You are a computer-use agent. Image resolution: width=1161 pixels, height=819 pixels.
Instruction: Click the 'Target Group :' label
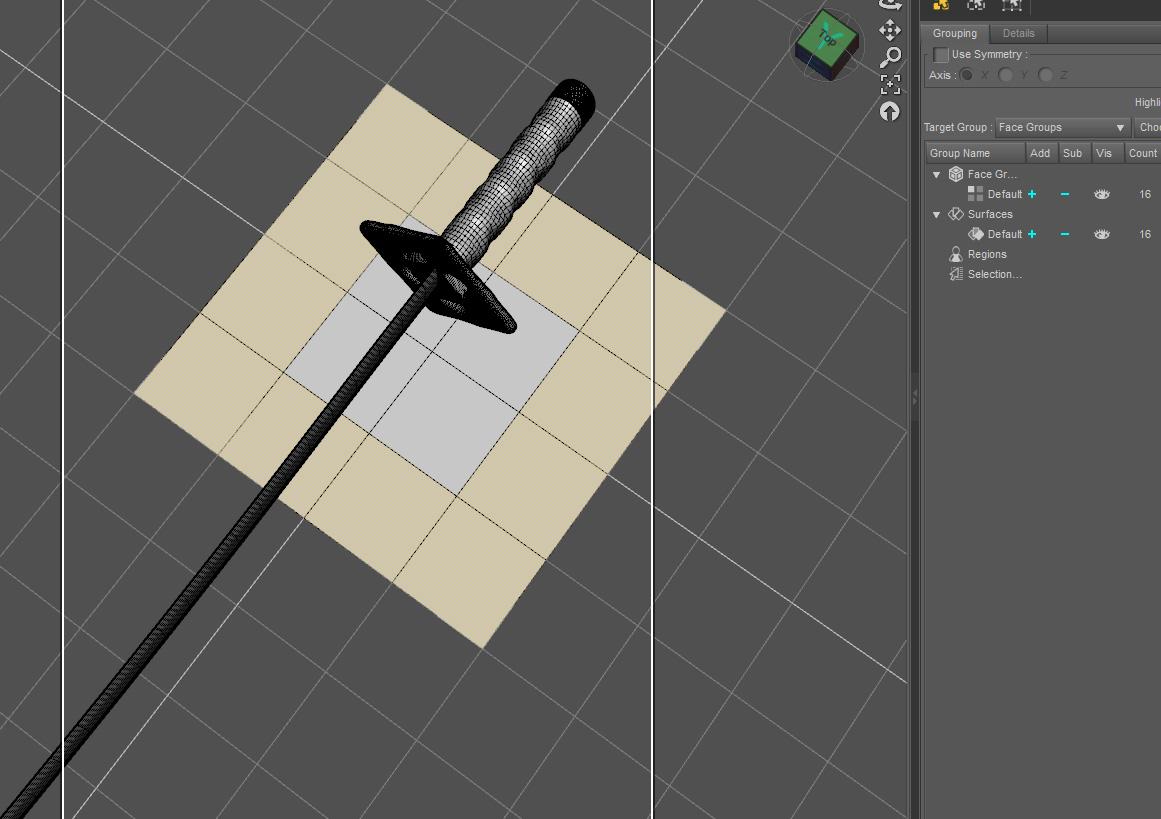pyautogui.click(x=957, y=127)
